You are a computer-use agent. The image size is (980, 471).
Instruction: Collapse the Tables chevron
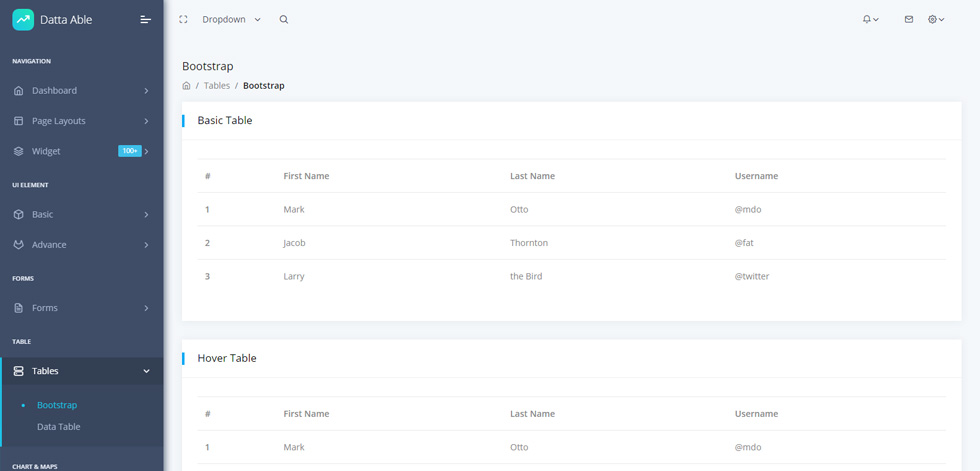146,371
